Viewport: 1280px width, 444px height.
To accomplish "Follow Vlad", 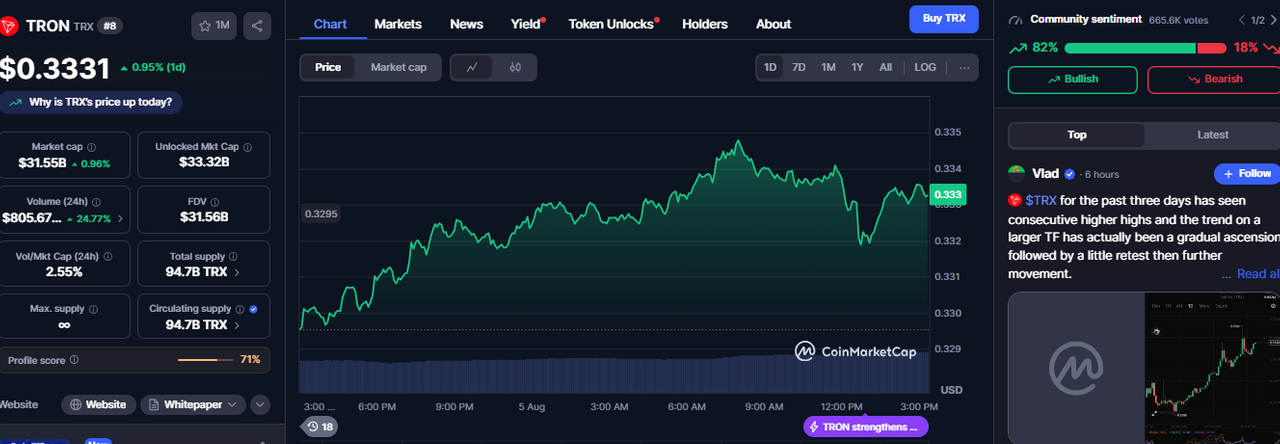I will pyautogui.click(x=1247, y=174).
